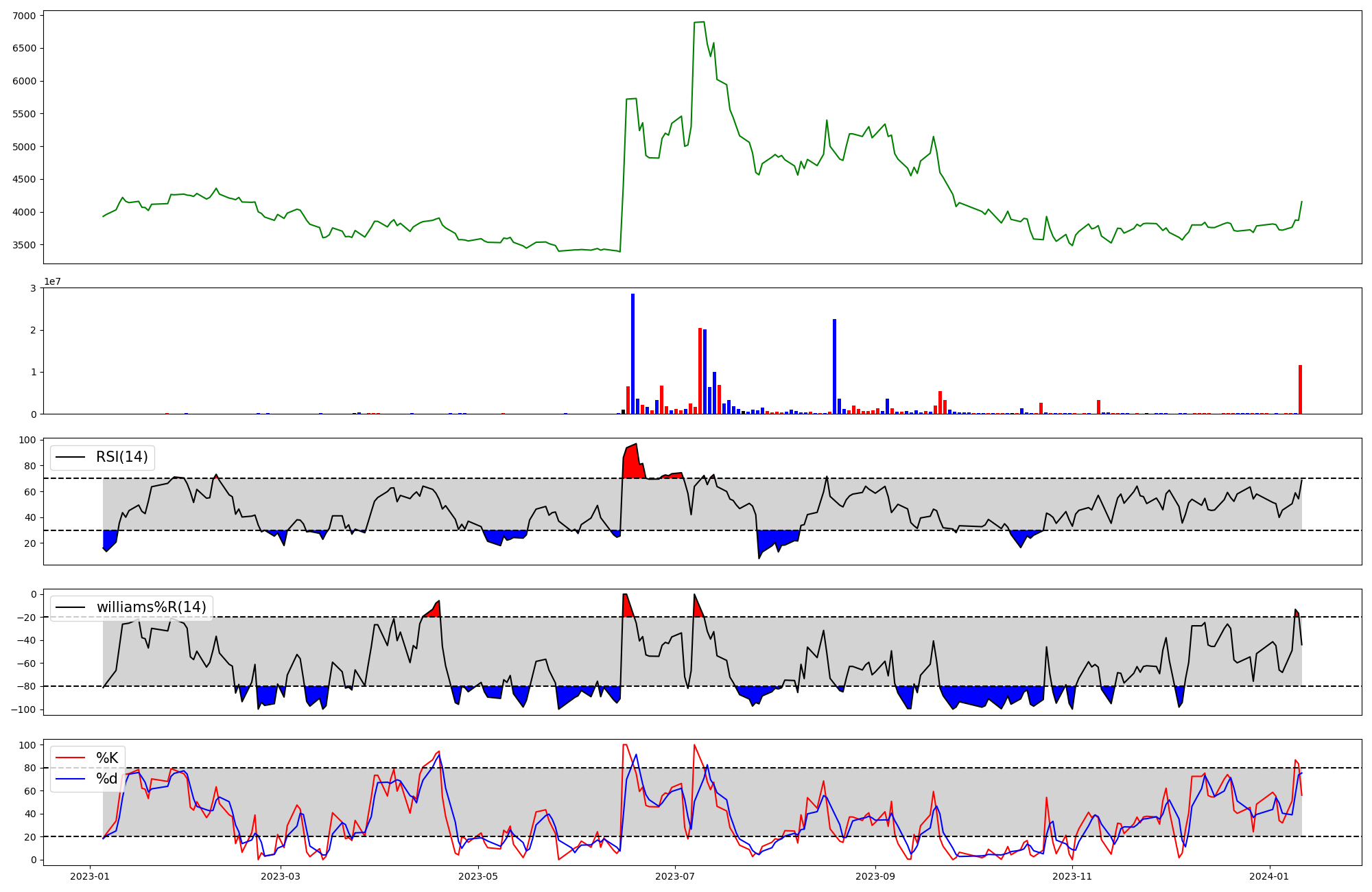
Task: Click the second tall blue volume bar near 2023-08
Action: coord(834,366)
